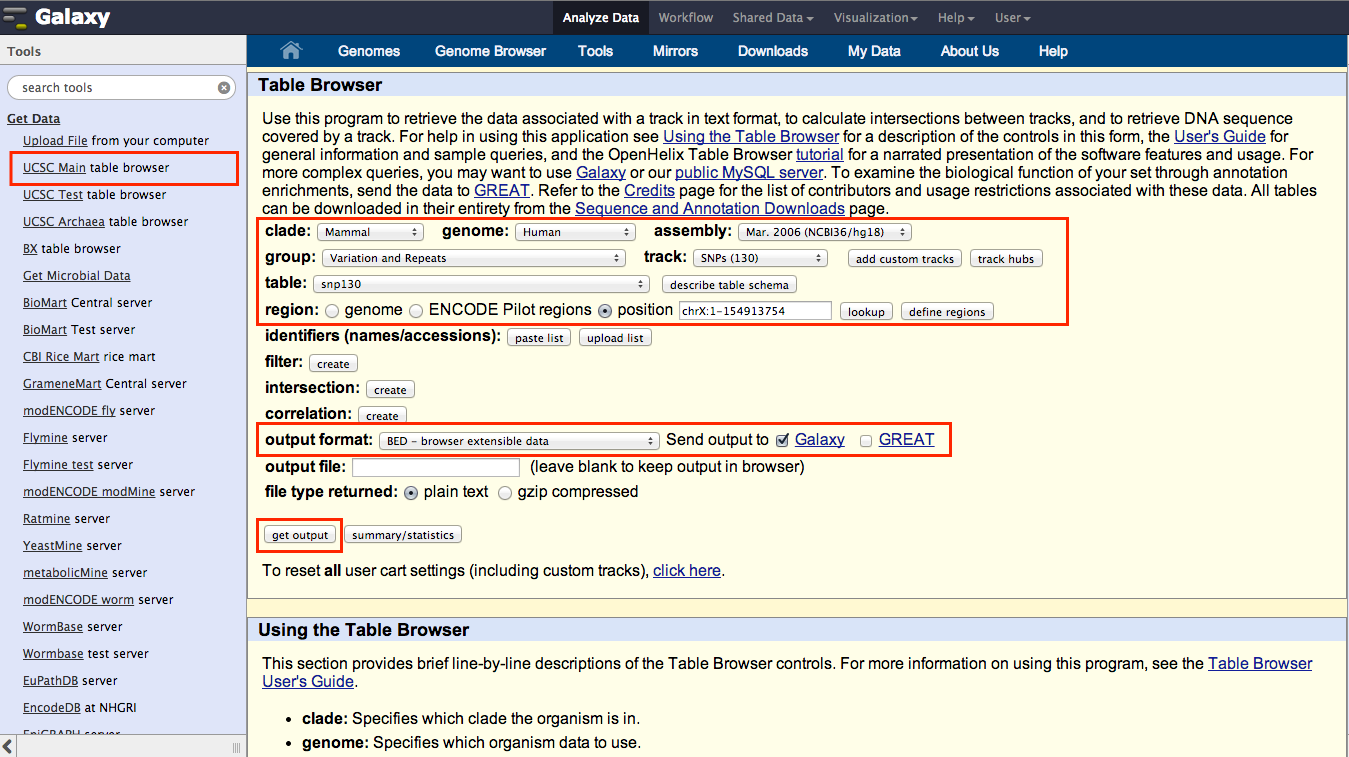Open the Tools menu in UCSC bar

coord(595,51)
